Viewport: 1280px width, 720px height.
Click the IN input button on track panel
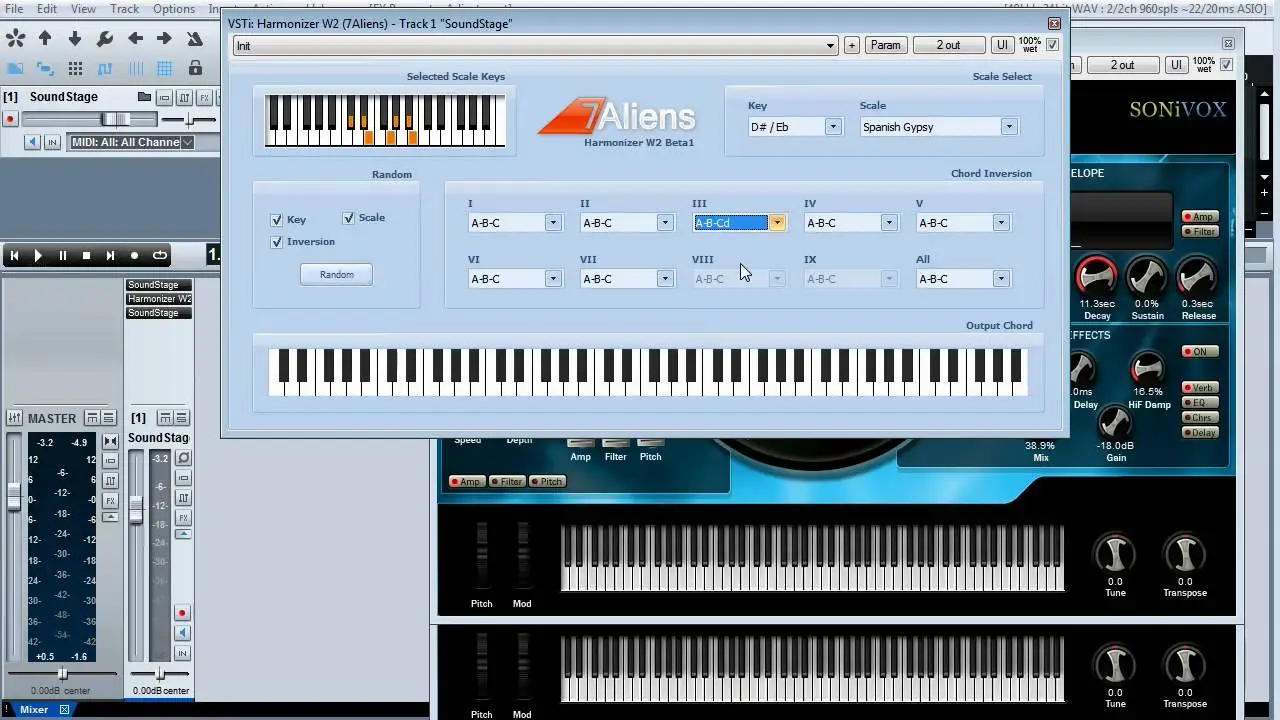[53, 142]
